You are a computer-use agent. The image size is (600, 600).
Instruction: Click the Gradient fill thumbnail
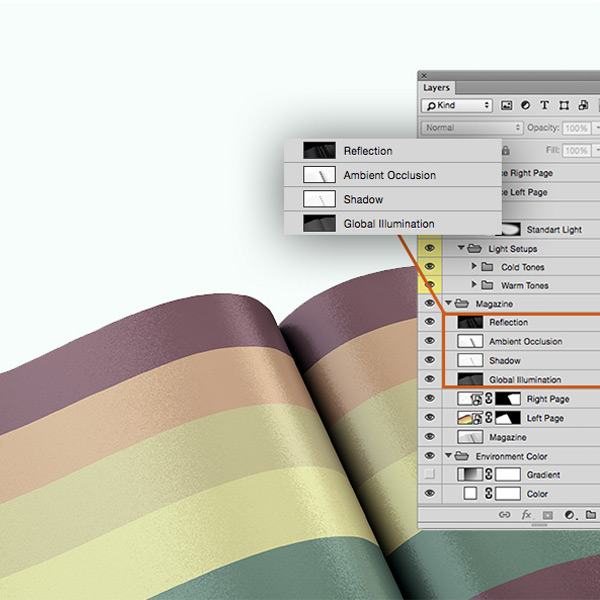470,474
